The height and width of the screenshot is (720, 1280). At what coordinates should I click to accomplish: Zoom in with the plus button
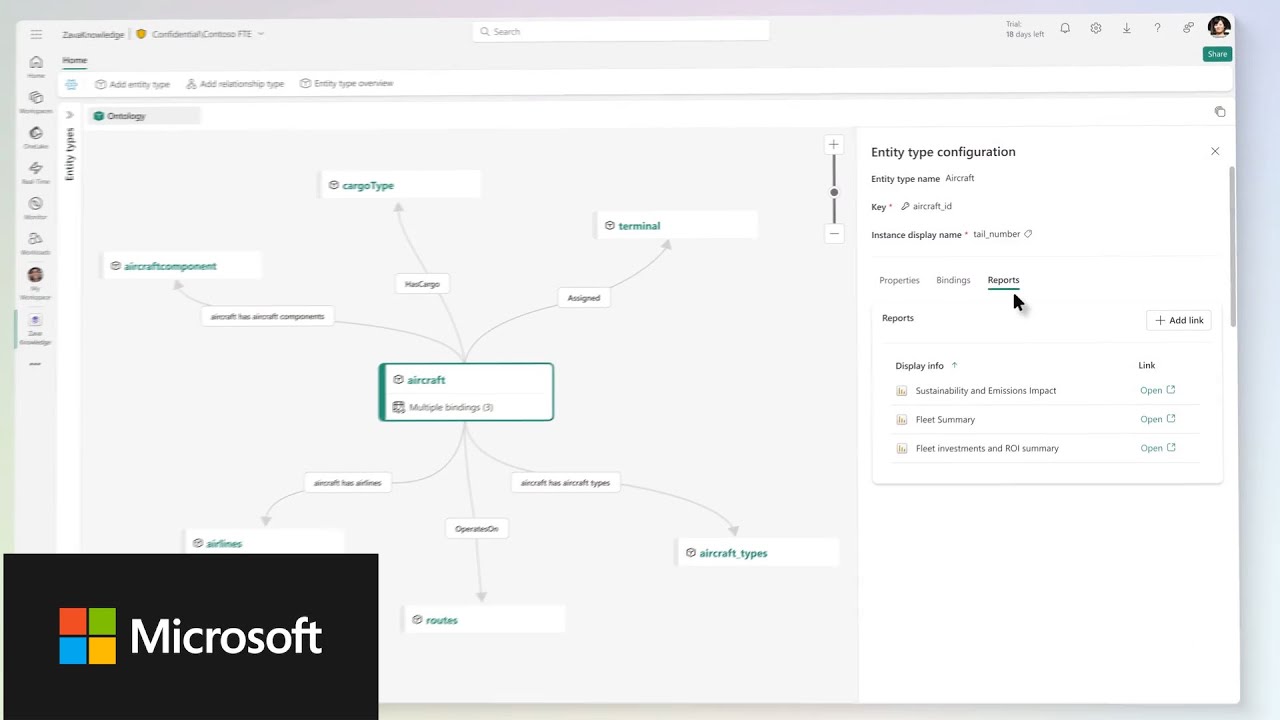[x=833, y=145]
